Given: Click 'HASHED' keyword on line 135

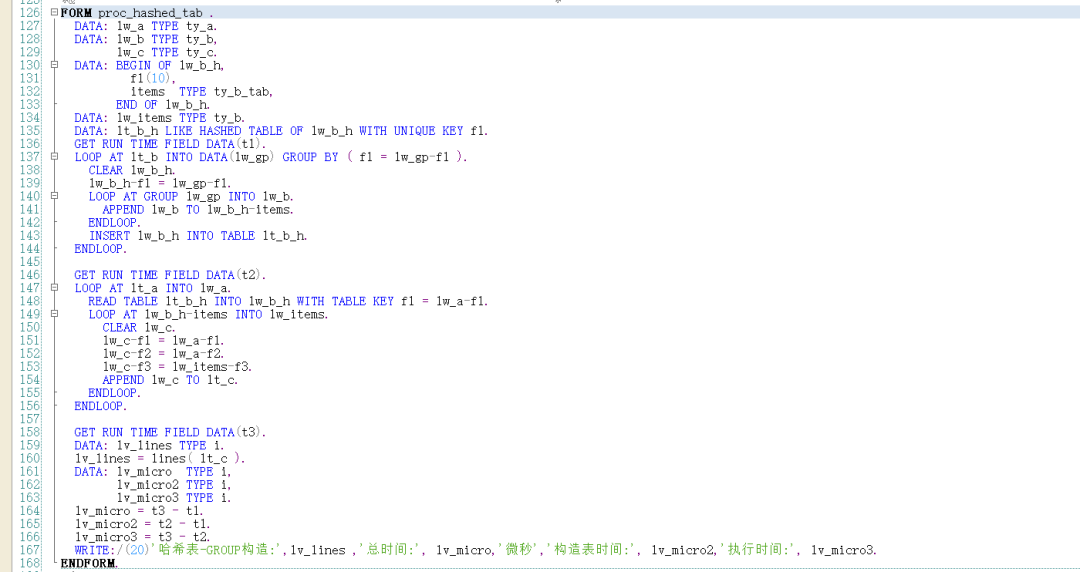Looking at the screenshot, I should (x=220, y=130).
